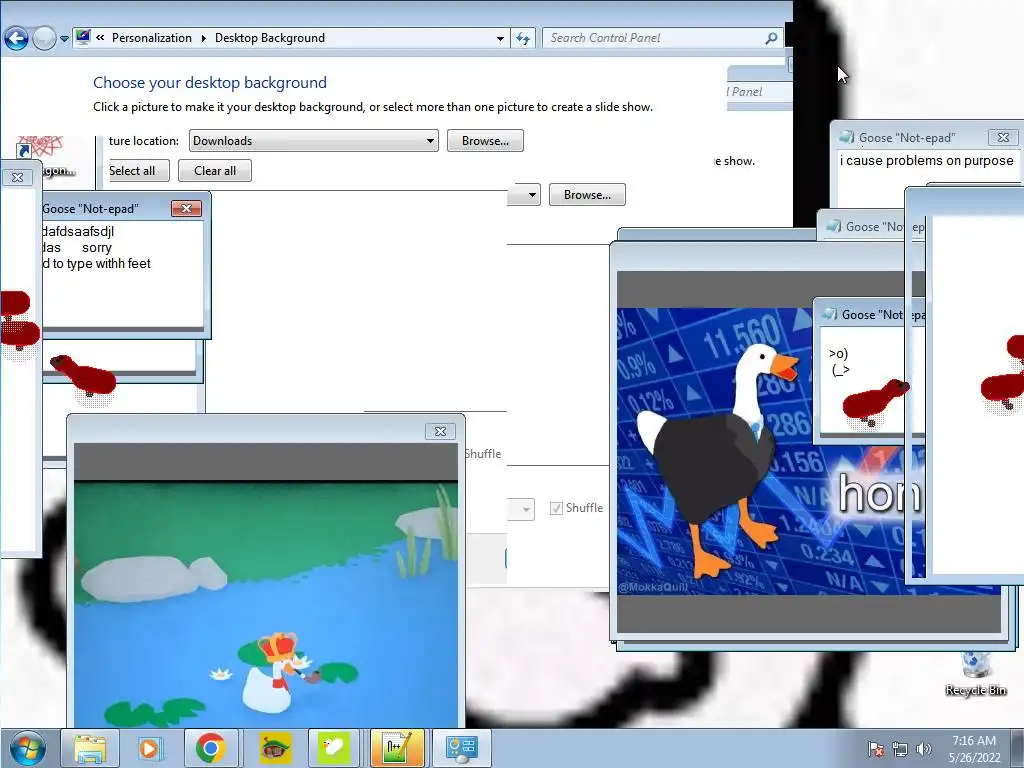This screenshot has width=1024, height=768.
Task: Close the goose pond picture window
Action: (x=440, y=431)
